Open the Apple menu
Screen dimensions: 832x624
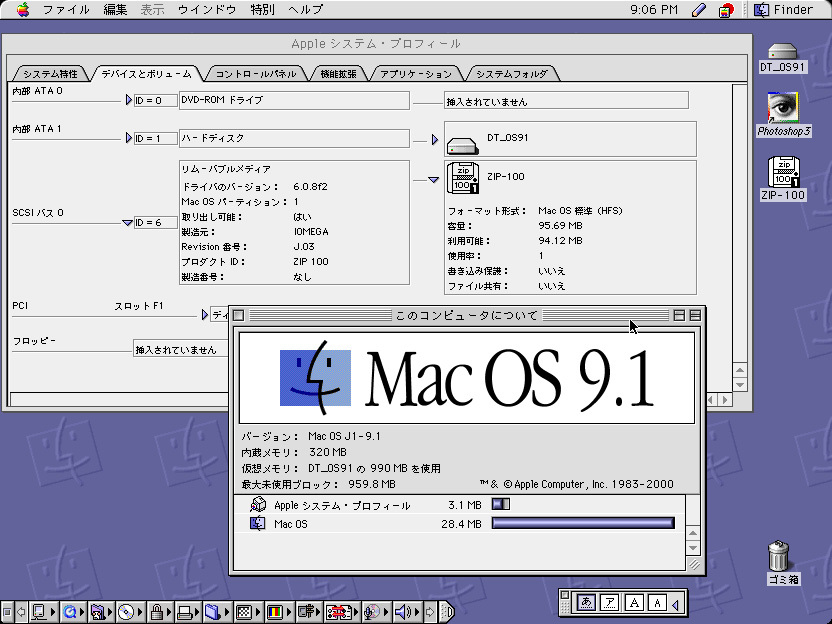click(x=23, y=10)
